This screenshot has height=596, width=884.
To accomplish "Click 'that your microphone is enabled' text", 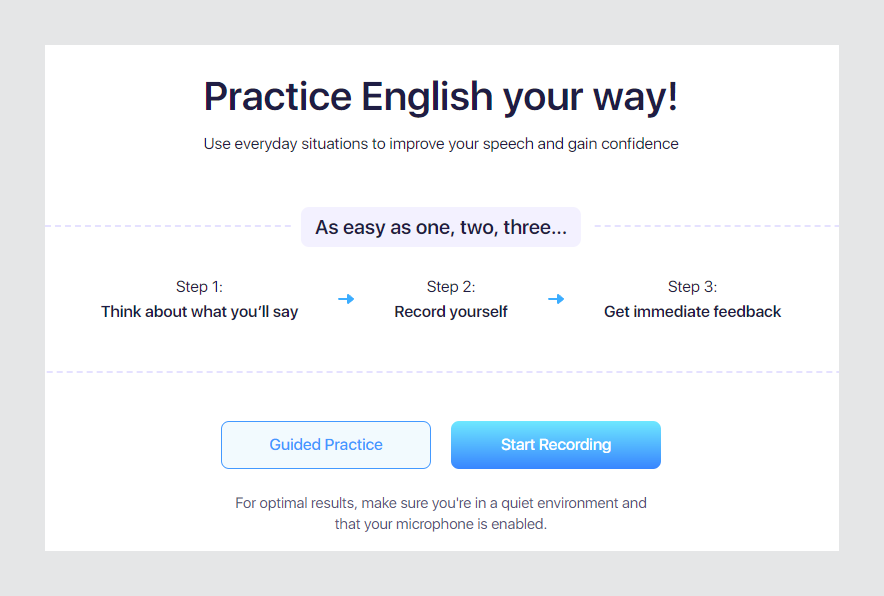I will 441,524.
